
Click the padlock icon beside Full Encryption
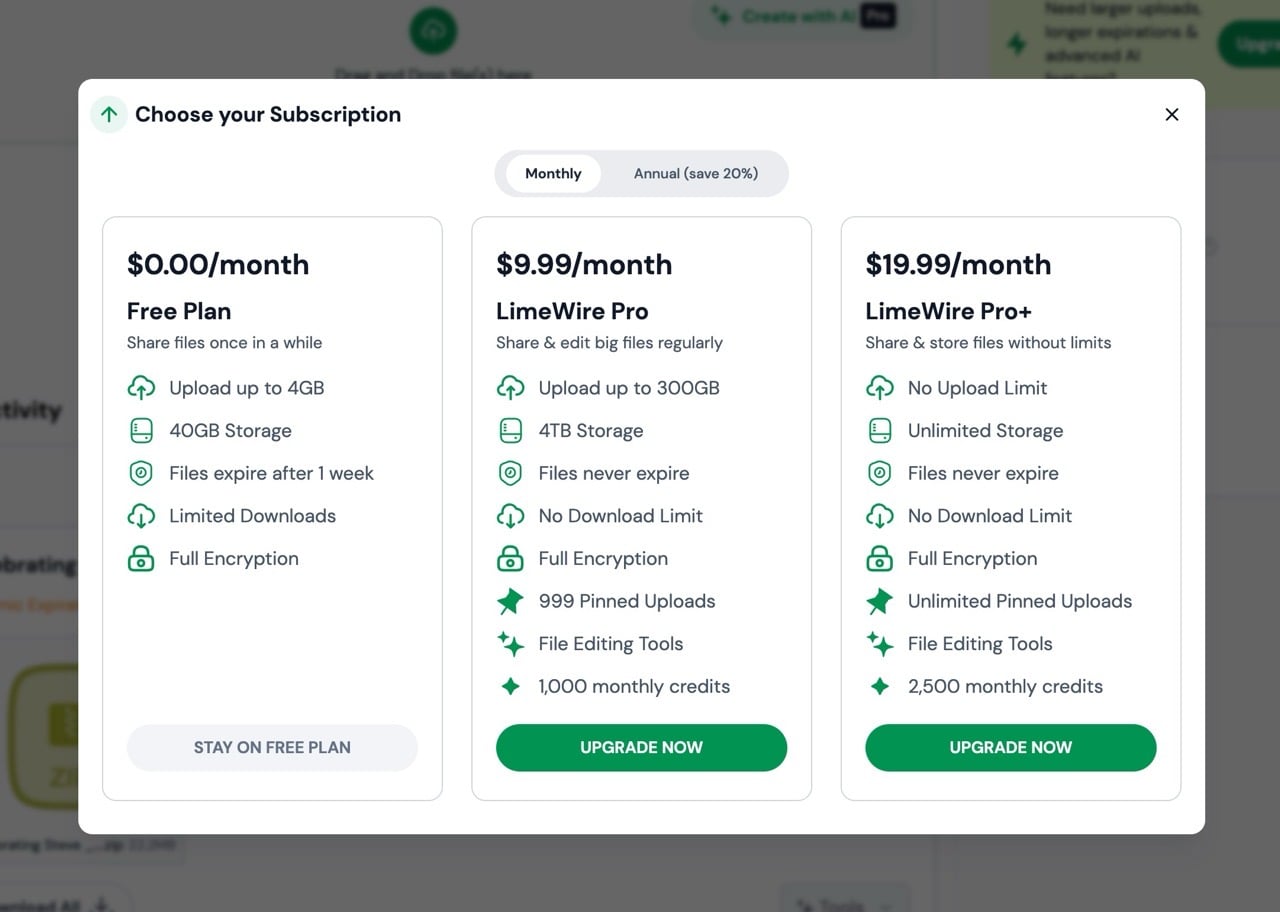[510, 558]
